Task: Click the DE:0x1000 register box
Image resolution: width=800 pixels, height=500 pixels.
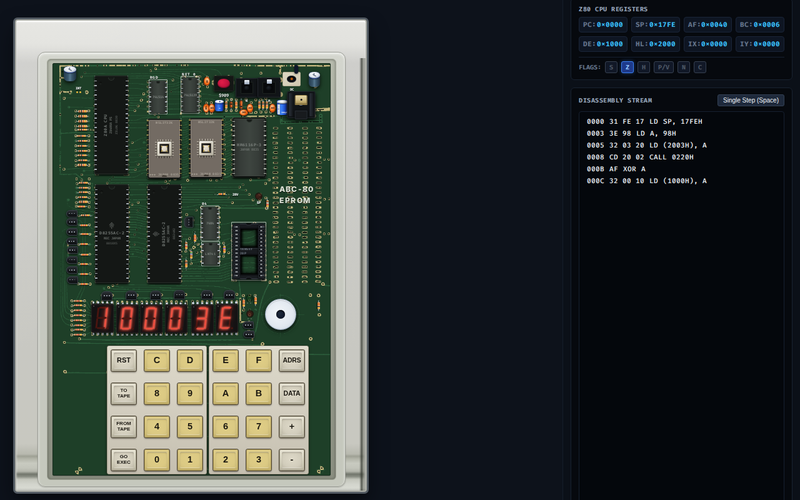Action: coord(603,44)
